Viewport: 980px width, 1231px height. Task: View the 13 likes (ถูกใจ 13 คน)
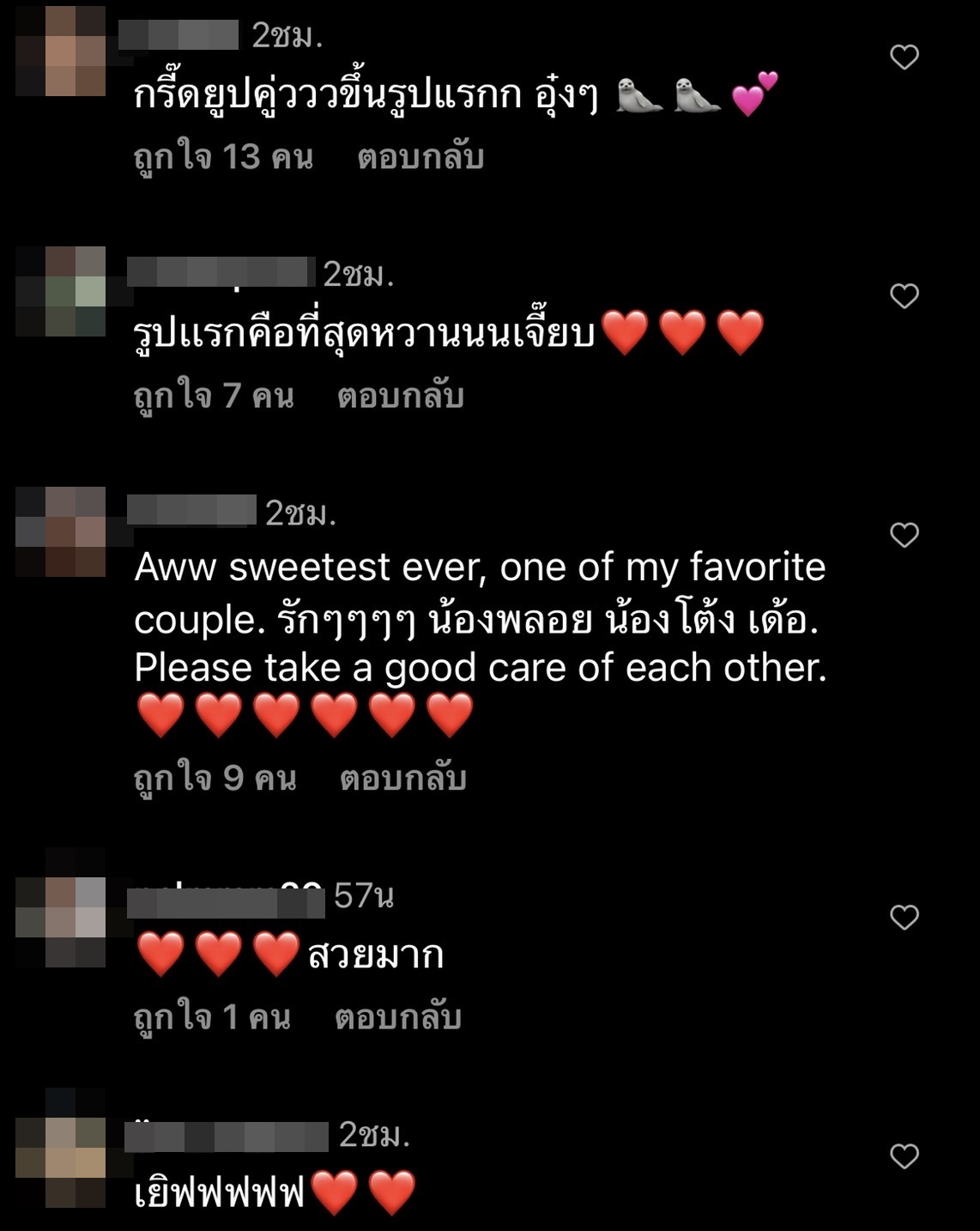tap(223, 157)
